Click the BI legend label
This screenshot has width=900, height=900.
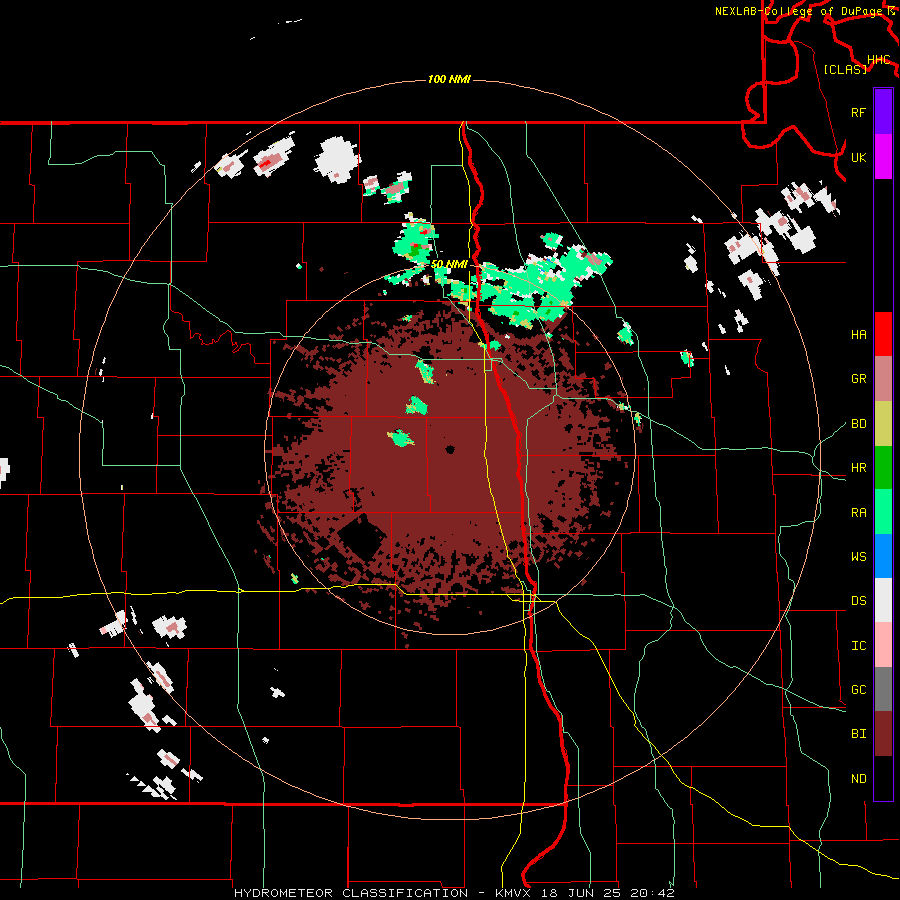pyautogui.click(x=858, y=734)
